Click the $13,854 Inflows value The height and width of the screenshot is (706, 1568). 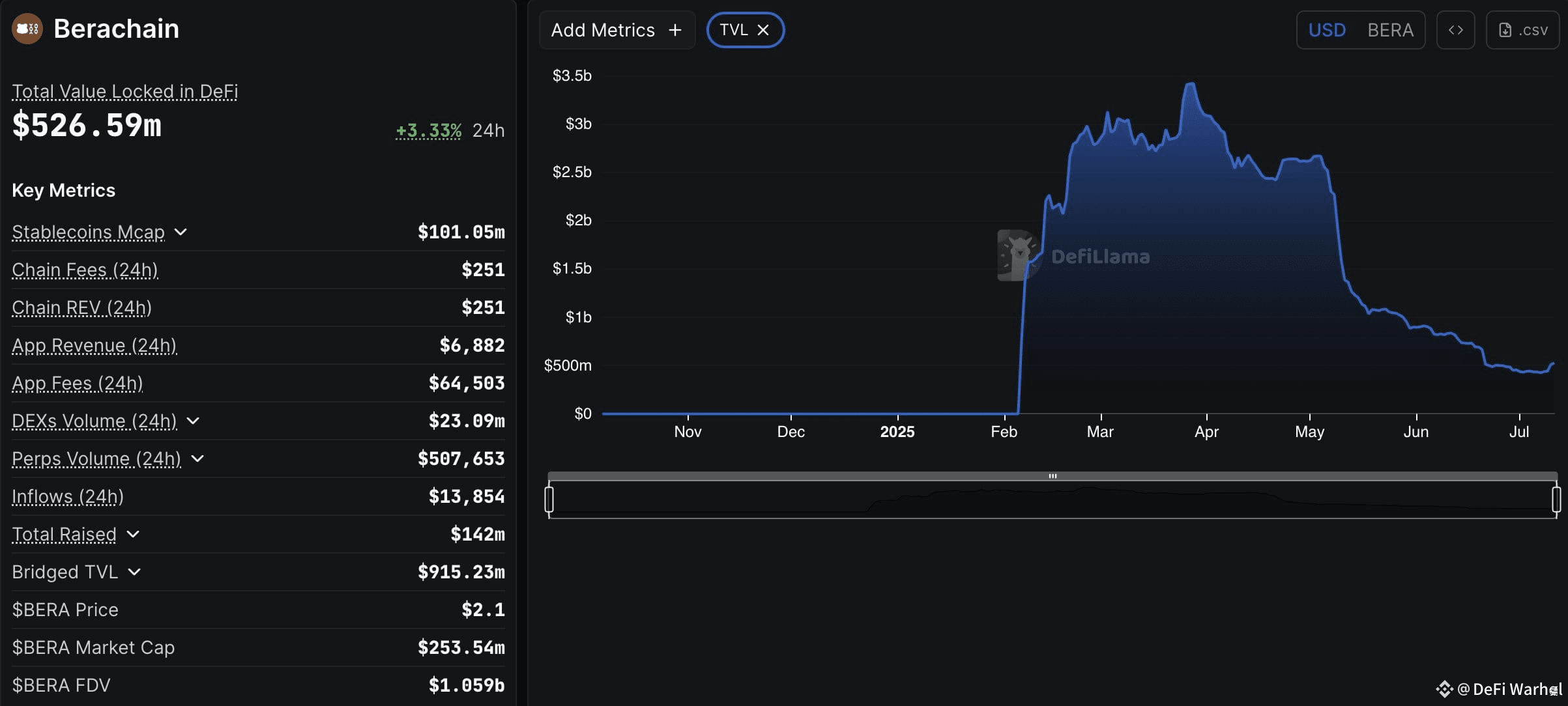point(467,496)
